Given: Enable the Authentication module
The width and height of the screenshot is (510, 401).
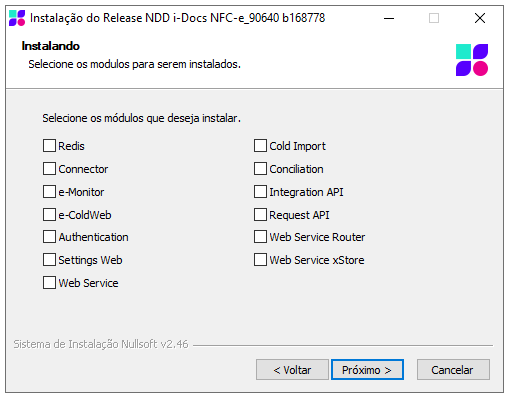Looking at the screenshot, I should point(49,237).
